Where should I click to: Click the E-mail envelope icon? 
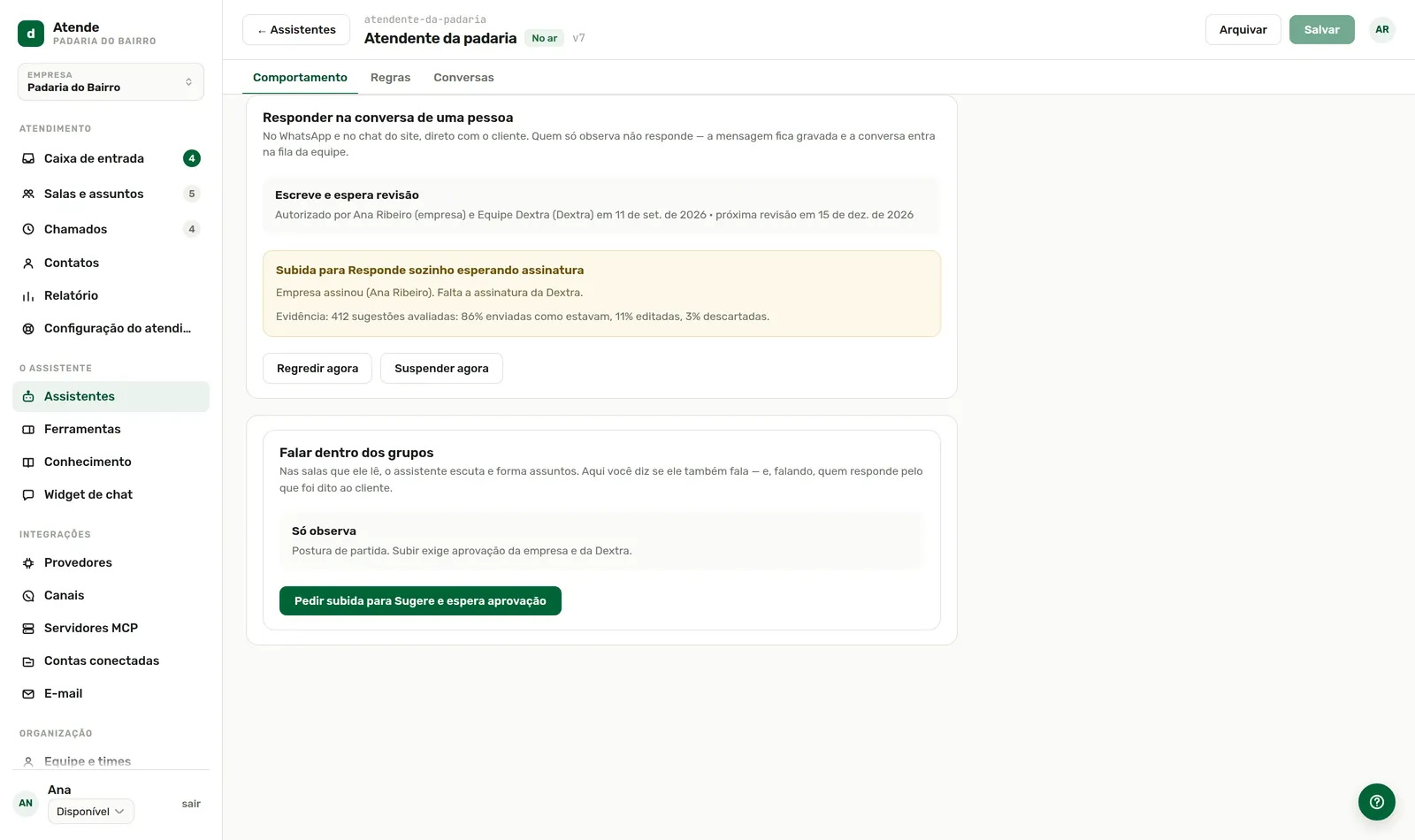[28, 693]
